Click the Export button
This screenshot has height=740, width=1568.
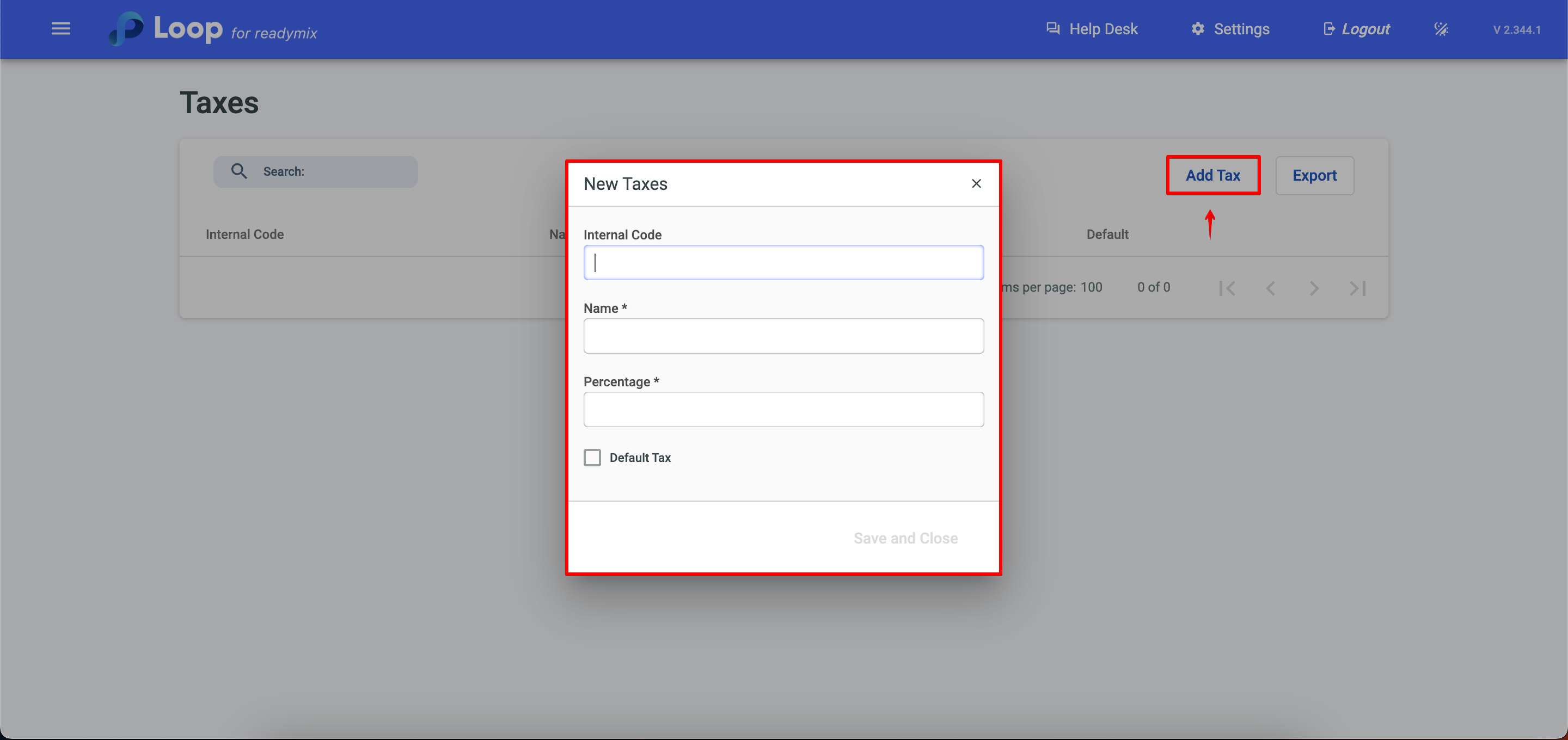tap(1314, 175)
